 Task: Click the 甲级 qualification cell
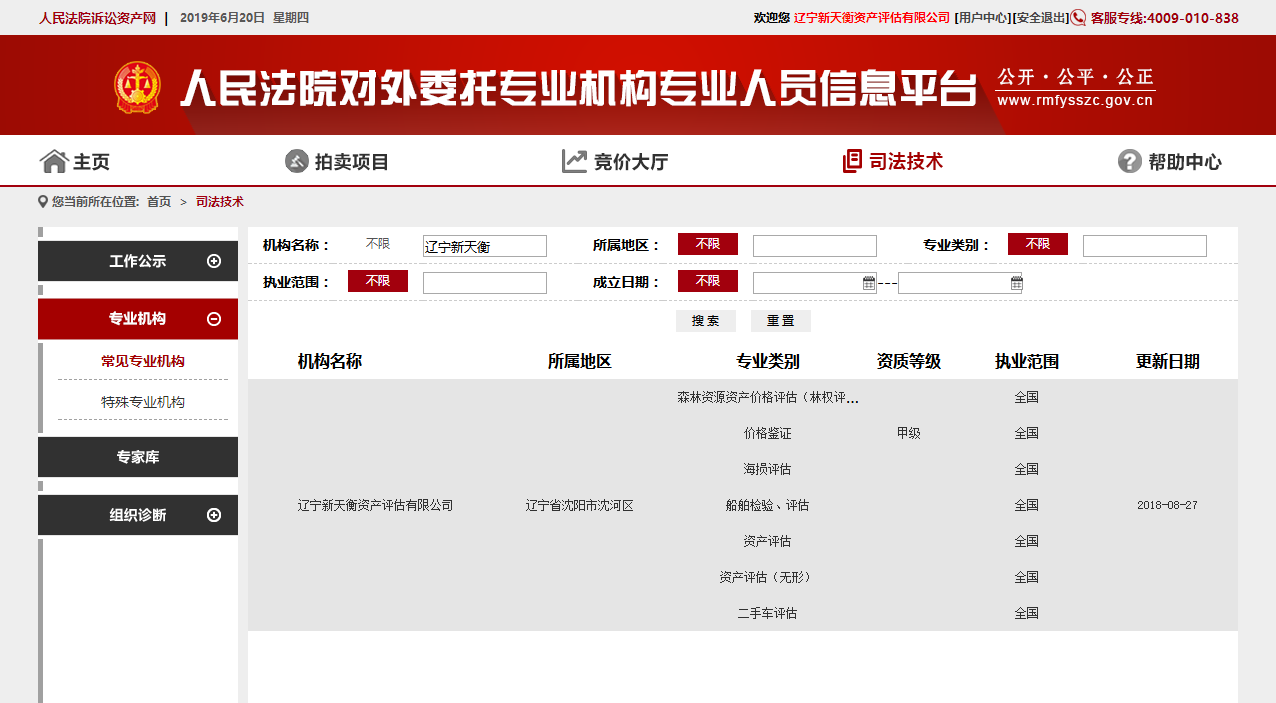coord(909,433)
